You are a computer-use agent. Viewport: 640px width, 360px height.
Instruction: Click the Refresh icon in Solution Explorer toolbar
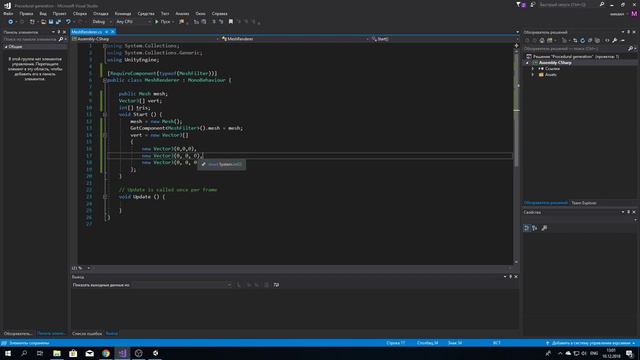582,40
